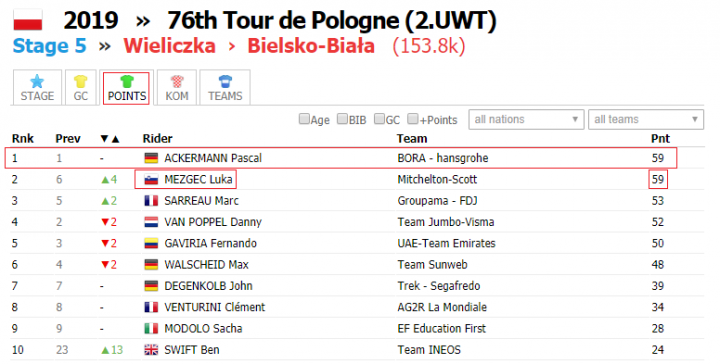Image resolution: width=720 pixels, height=364 pixels.
Task: Click the up/down arrows column header
Action: pos(110,139)
